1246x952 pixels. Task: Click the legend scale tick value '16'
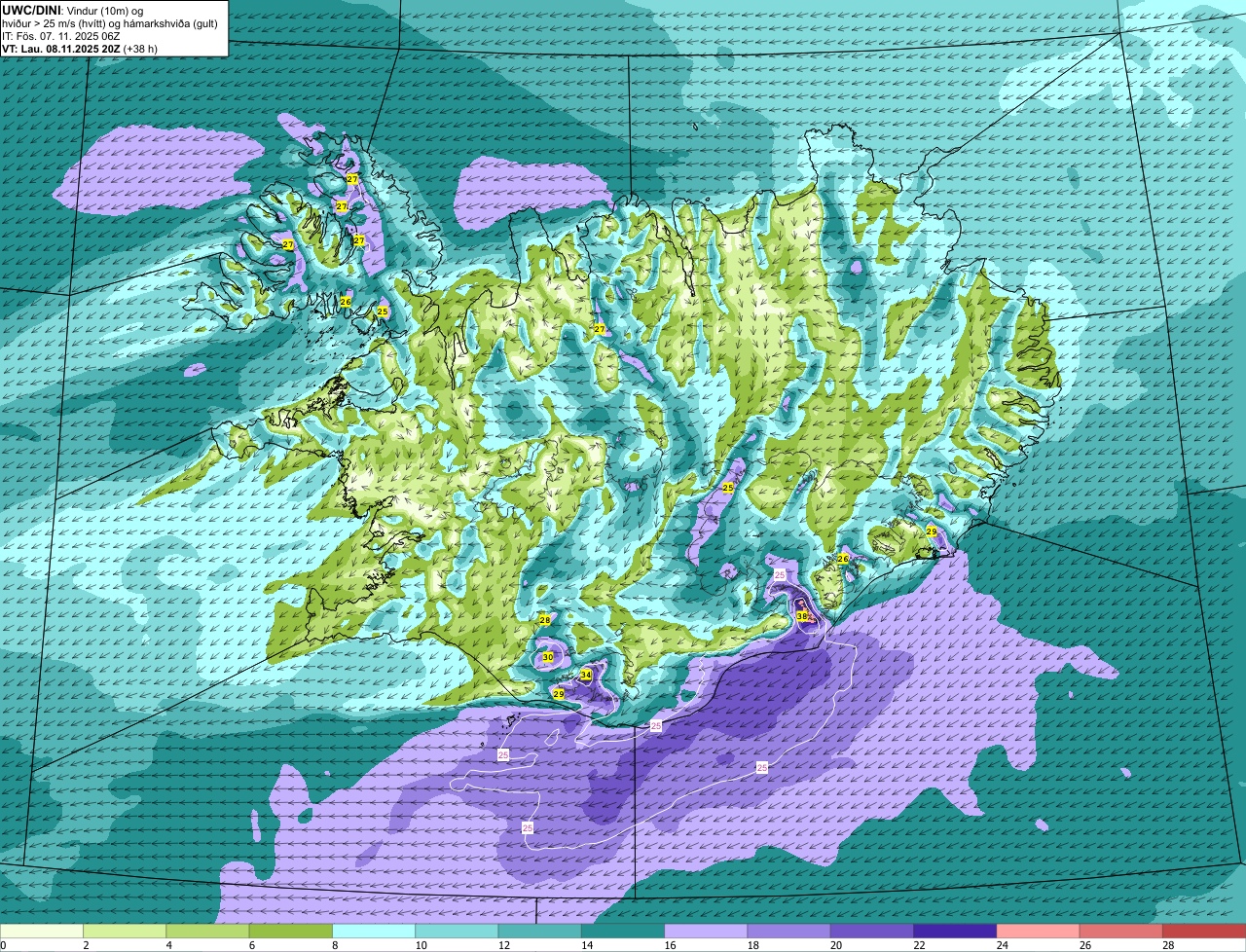click(x=669, y=945)
